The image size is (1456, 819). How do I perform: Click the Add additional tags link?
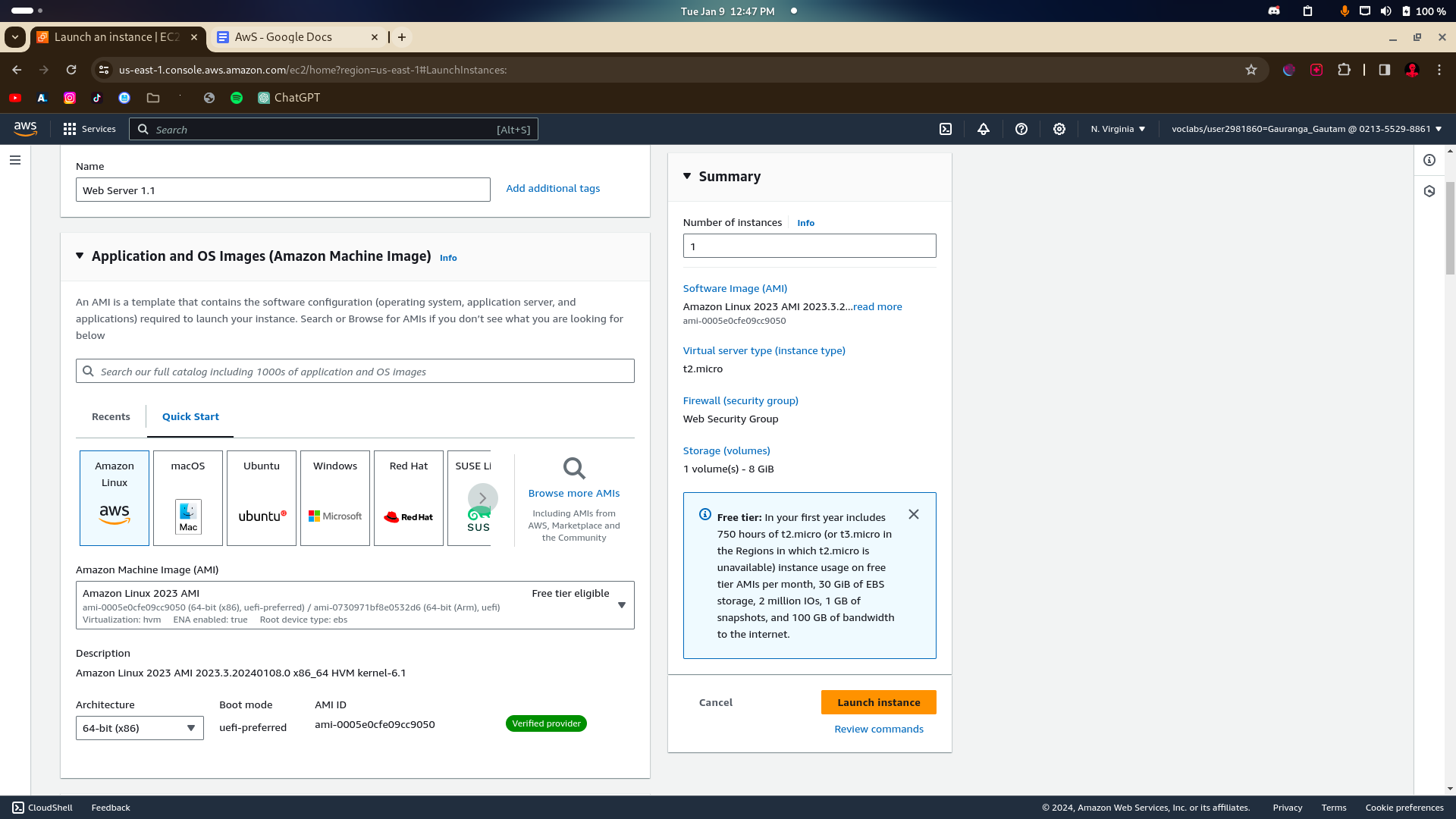(553, 188)
